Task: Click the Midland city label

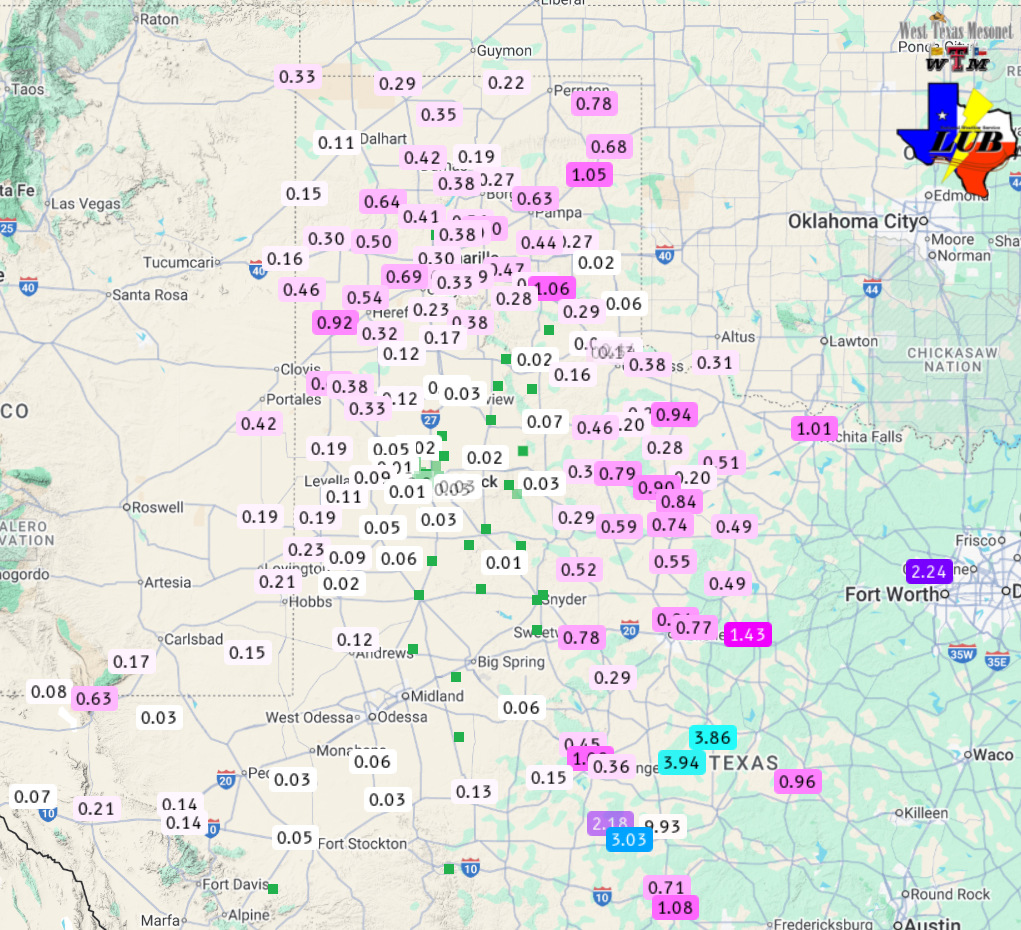Action: click(437, 696)
